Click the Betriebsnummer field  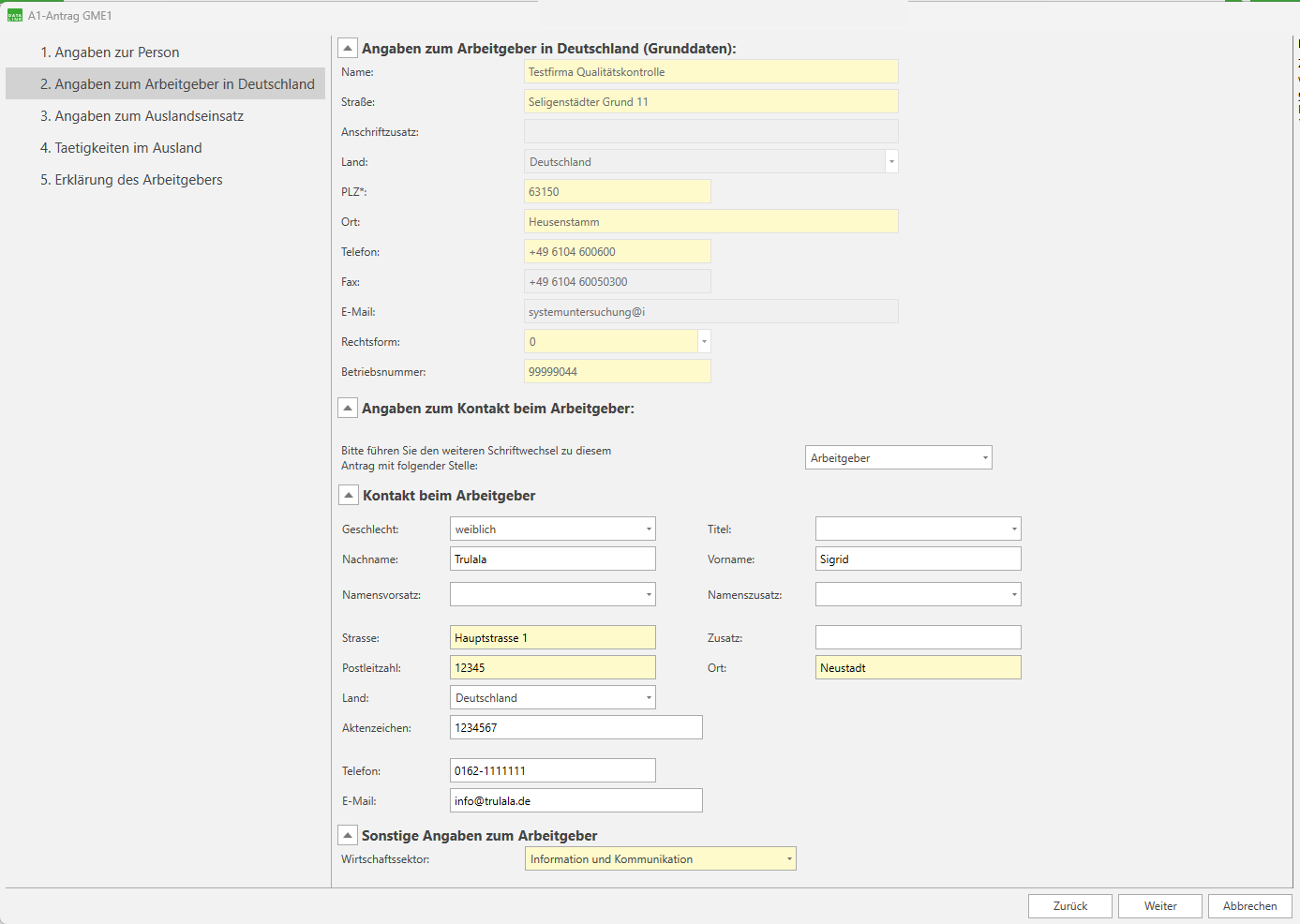tap(617, 372)
